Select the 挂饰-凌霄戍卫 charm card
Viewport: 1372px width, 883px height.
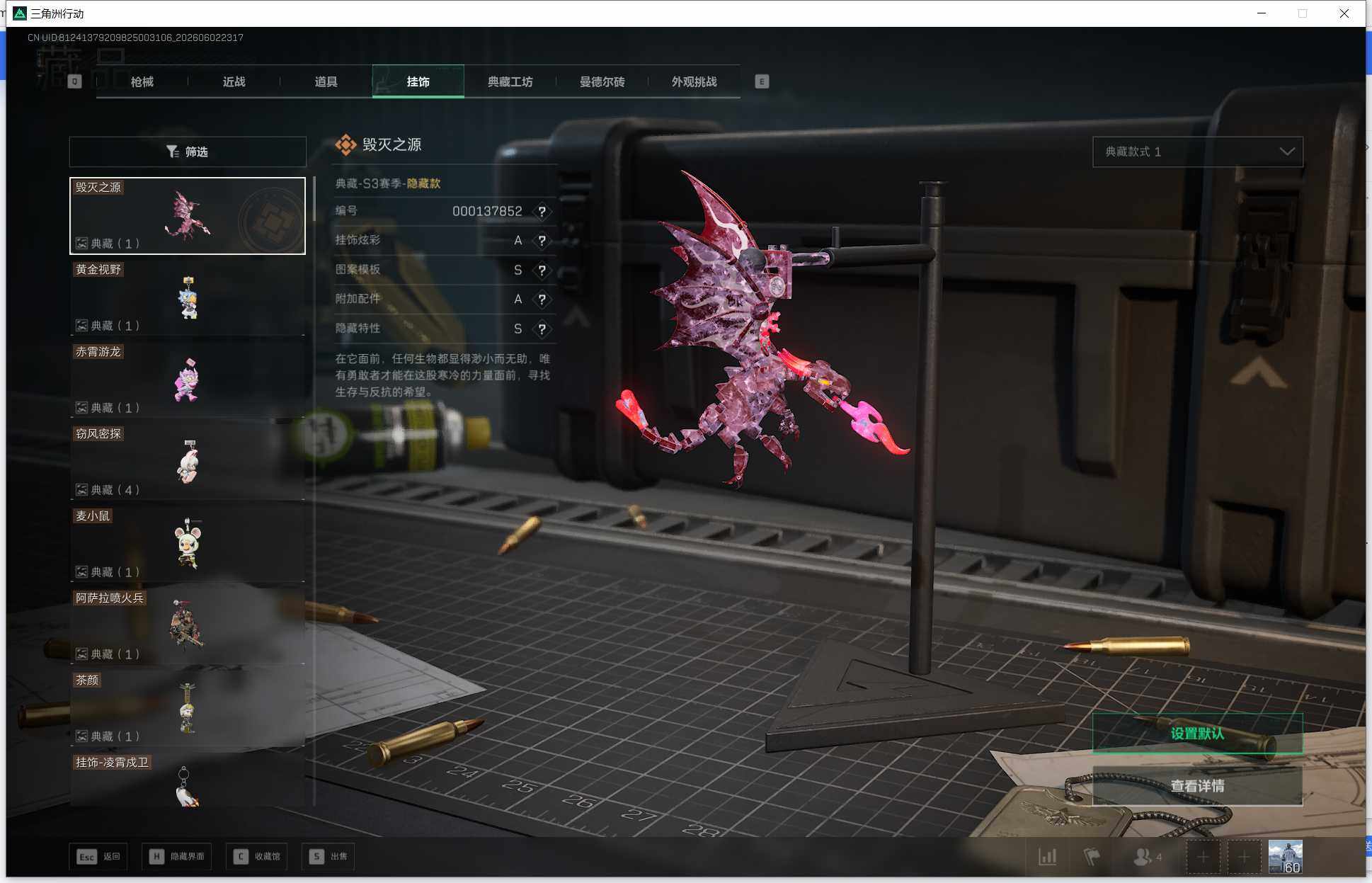[x=188, y=780]
